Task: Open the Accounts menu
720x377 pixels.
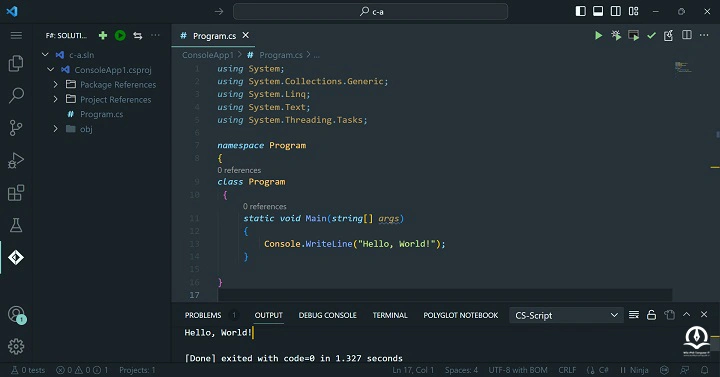Action: pos(17,315)
